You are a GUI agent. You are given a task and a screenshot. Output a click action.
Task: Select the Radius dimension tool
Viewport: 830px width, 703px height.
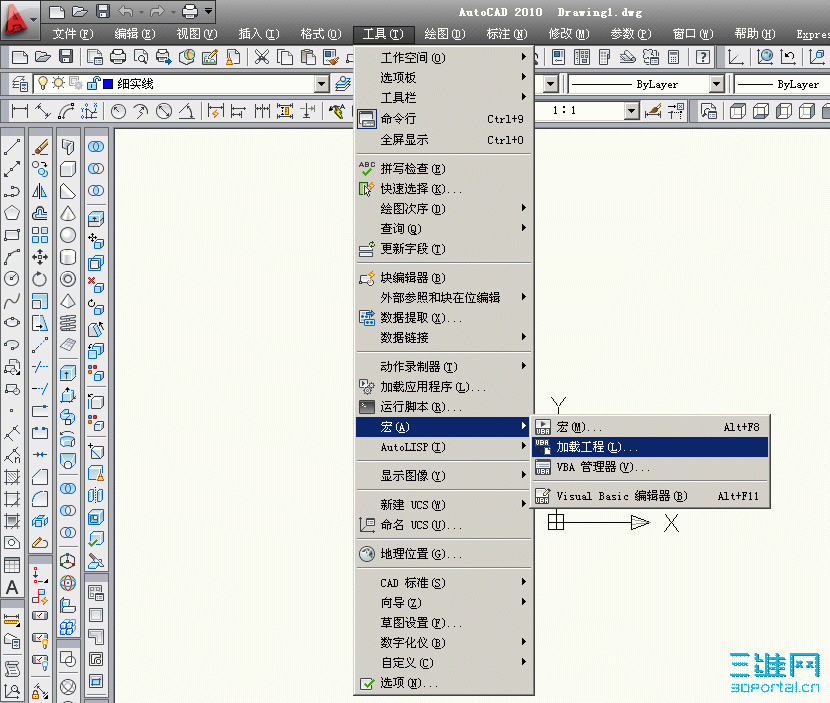[119, 111]
